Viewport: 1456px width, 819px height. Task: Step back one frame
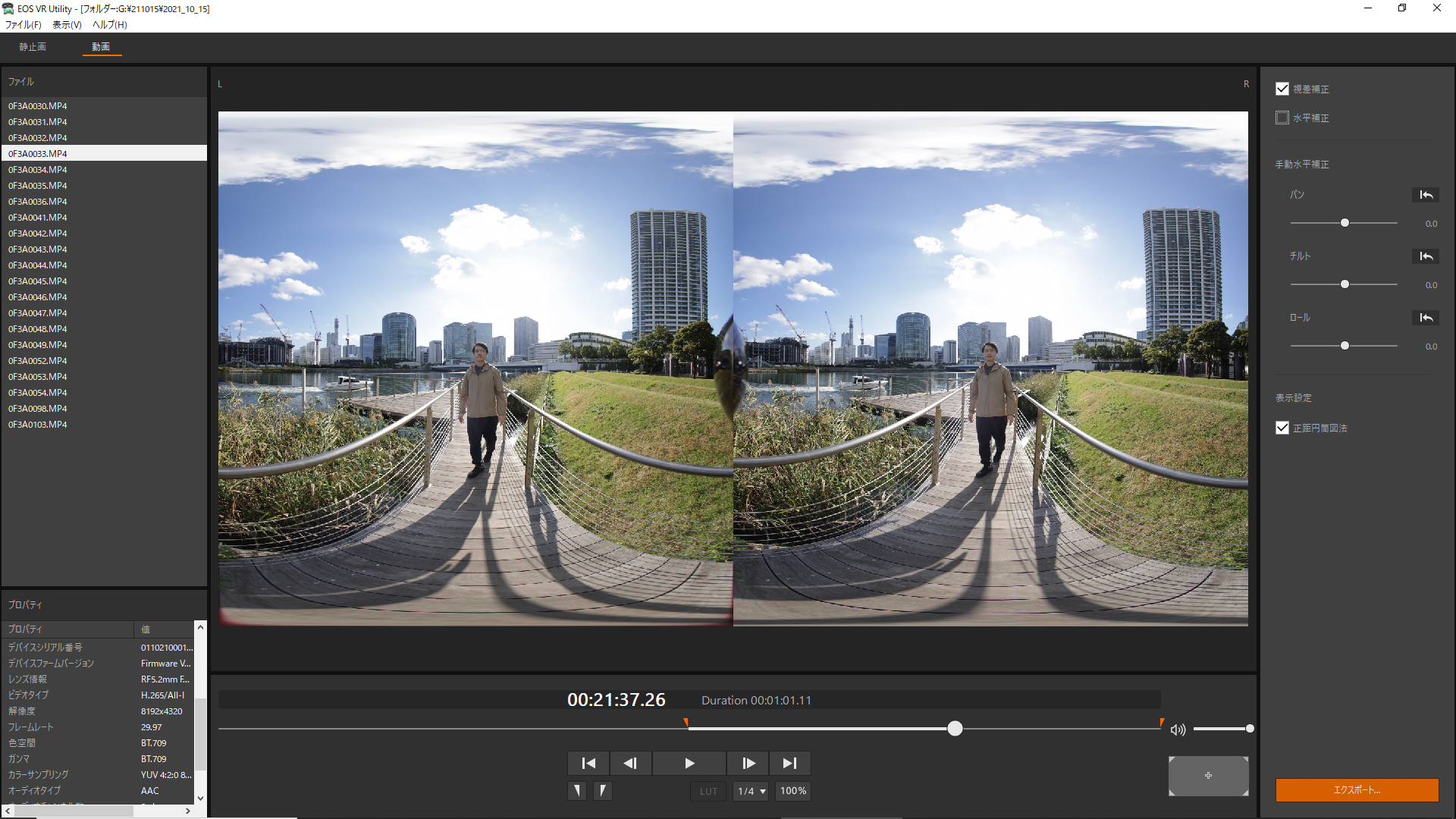coord(630,763)
